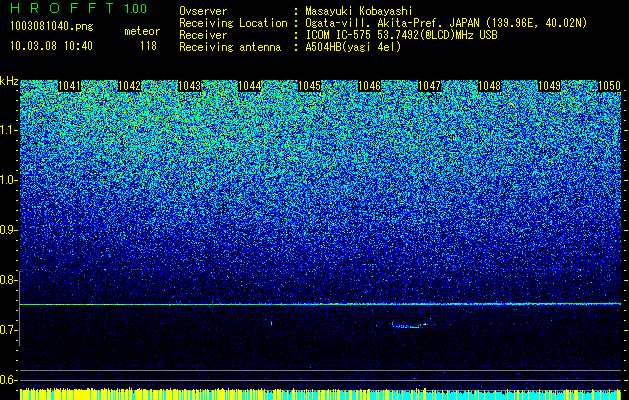Click the 1042 time marker
Image resolution: width=629 pixels, height=400 pixels.
130,86
